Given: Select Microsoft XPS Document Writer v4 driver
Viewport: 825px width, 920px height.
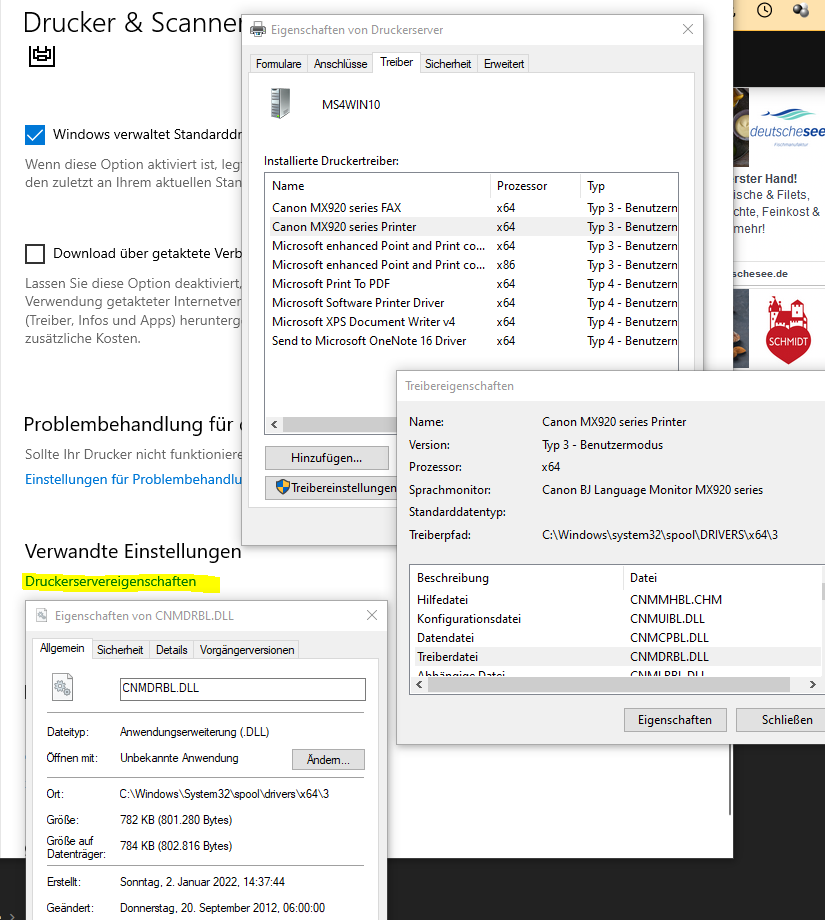Looking at the screenshot, I should click(472, 322).
